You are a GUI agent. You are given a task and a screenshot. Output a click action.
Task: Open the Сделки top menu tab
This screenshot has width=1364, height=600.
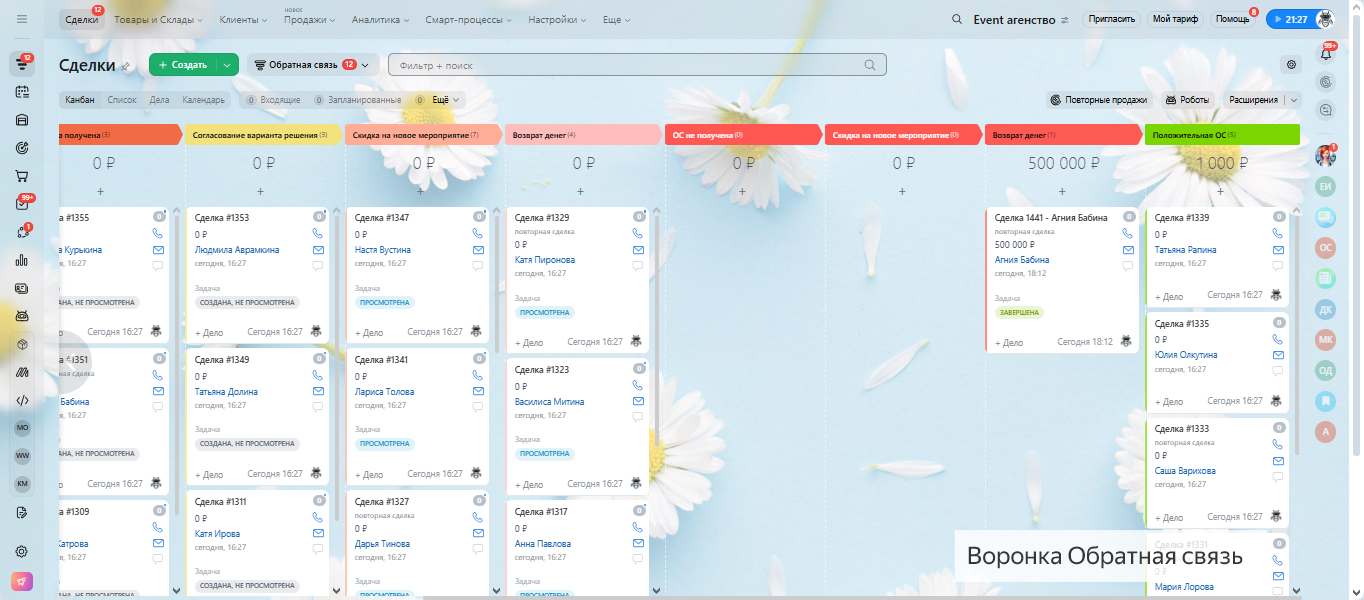(x=82, y=20)
